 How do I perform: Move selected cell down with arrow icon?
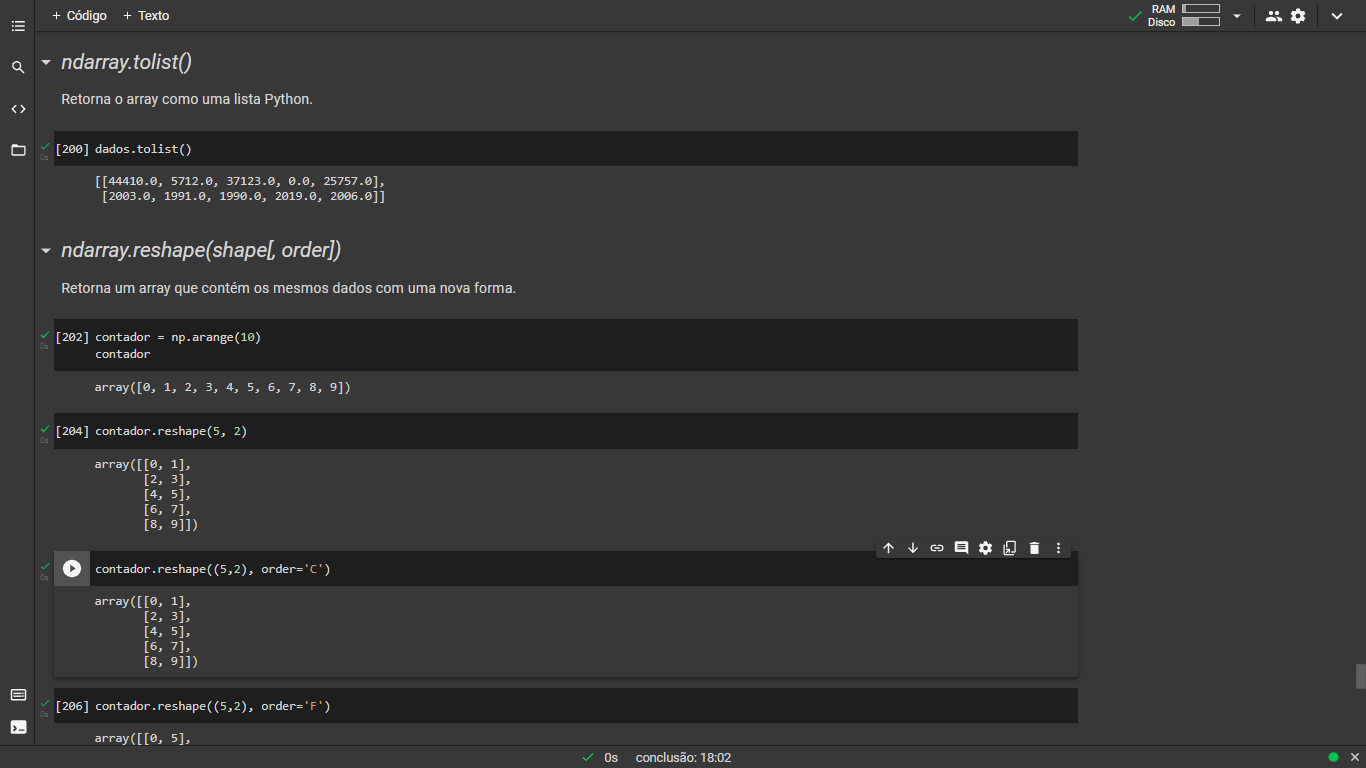point(913,548)
